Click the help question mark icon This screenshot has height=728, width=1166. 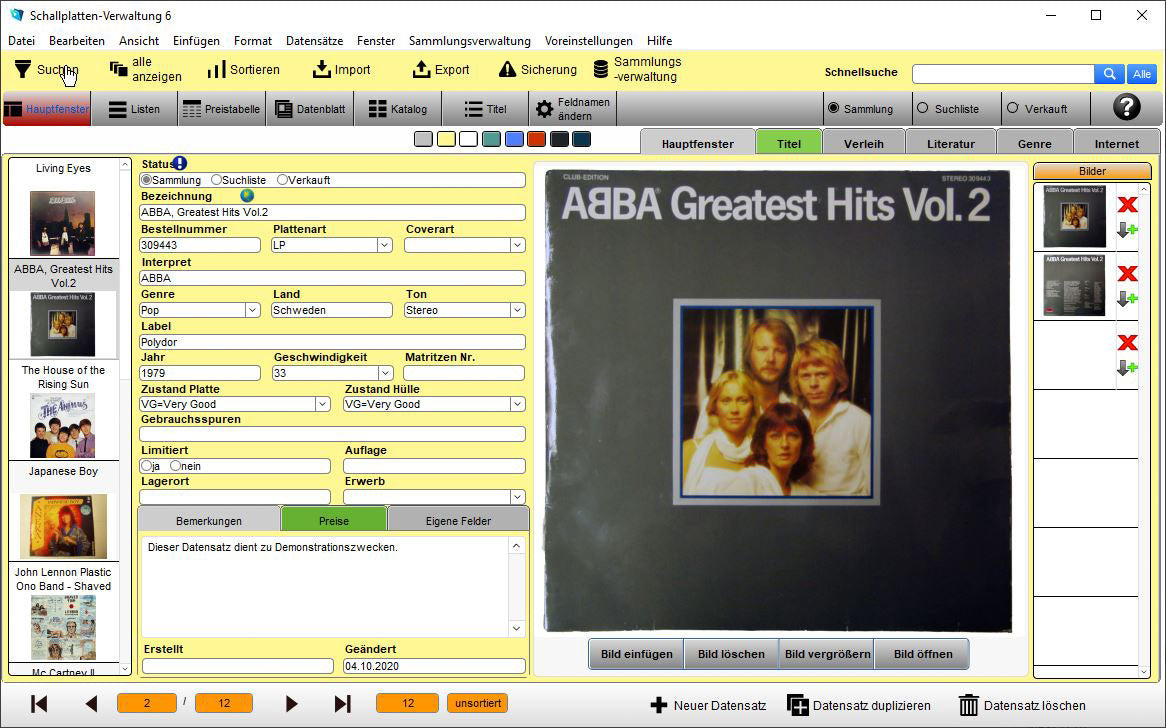click(x=1126, y=108)
